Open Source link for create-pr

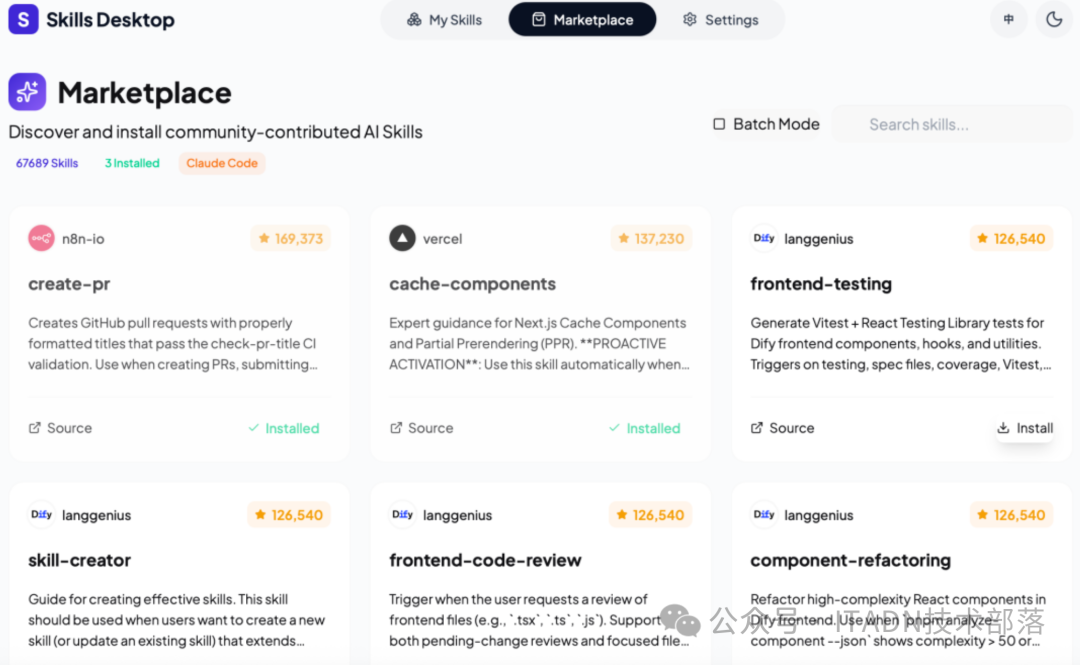point(60,428)
